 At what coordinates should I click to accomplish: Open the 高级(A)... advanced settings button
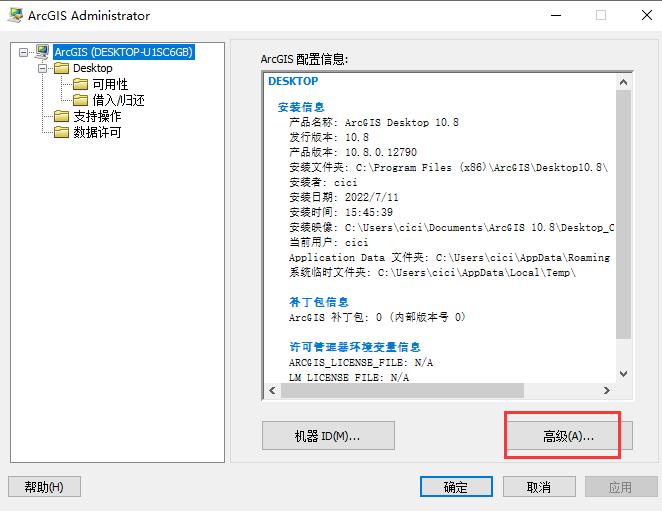(x=569, y=435)
